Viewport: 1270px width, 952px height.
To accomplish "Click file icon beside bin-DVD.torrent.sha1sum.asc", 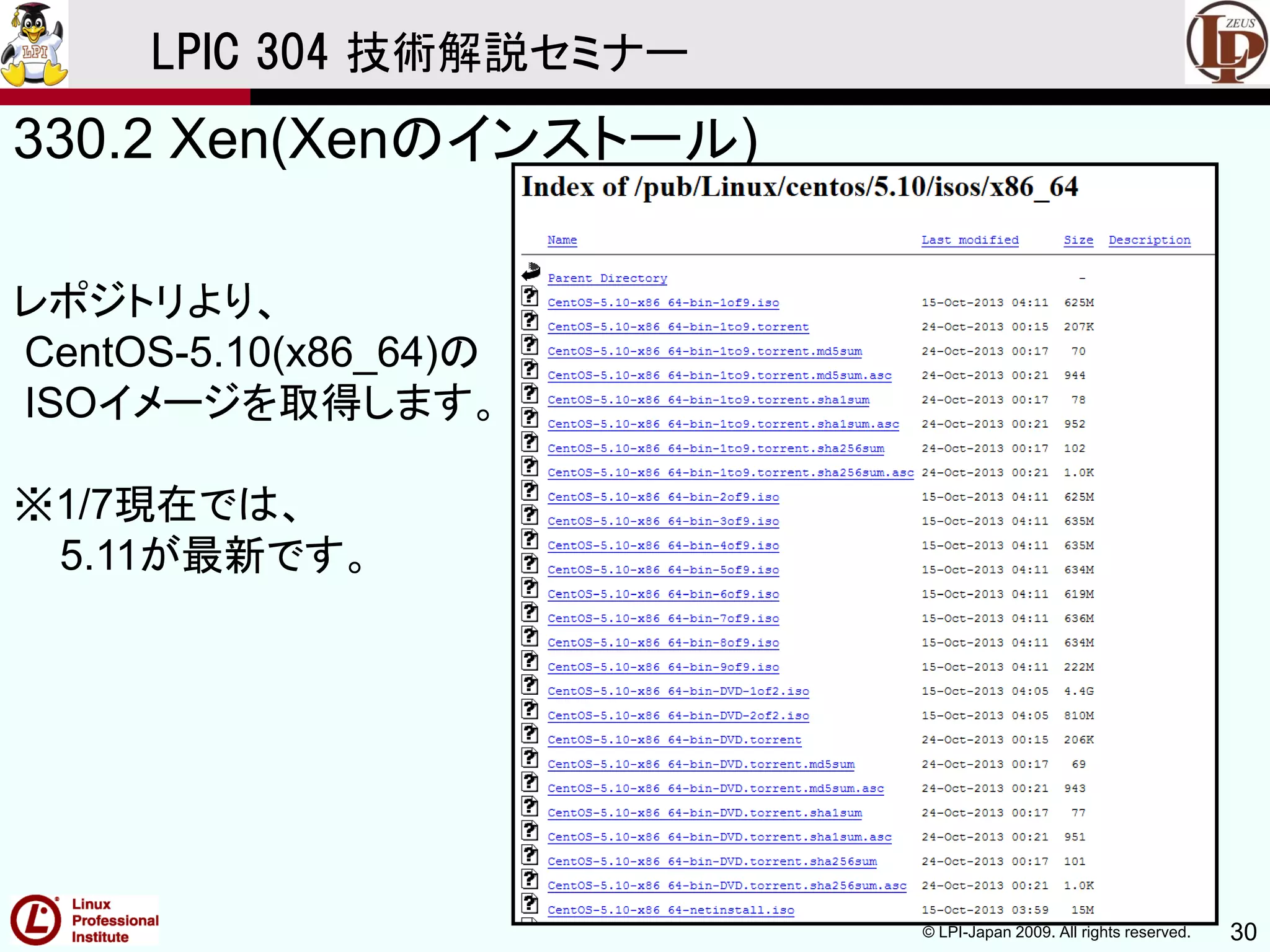I will pyautogui.click(x=530, y=831).
